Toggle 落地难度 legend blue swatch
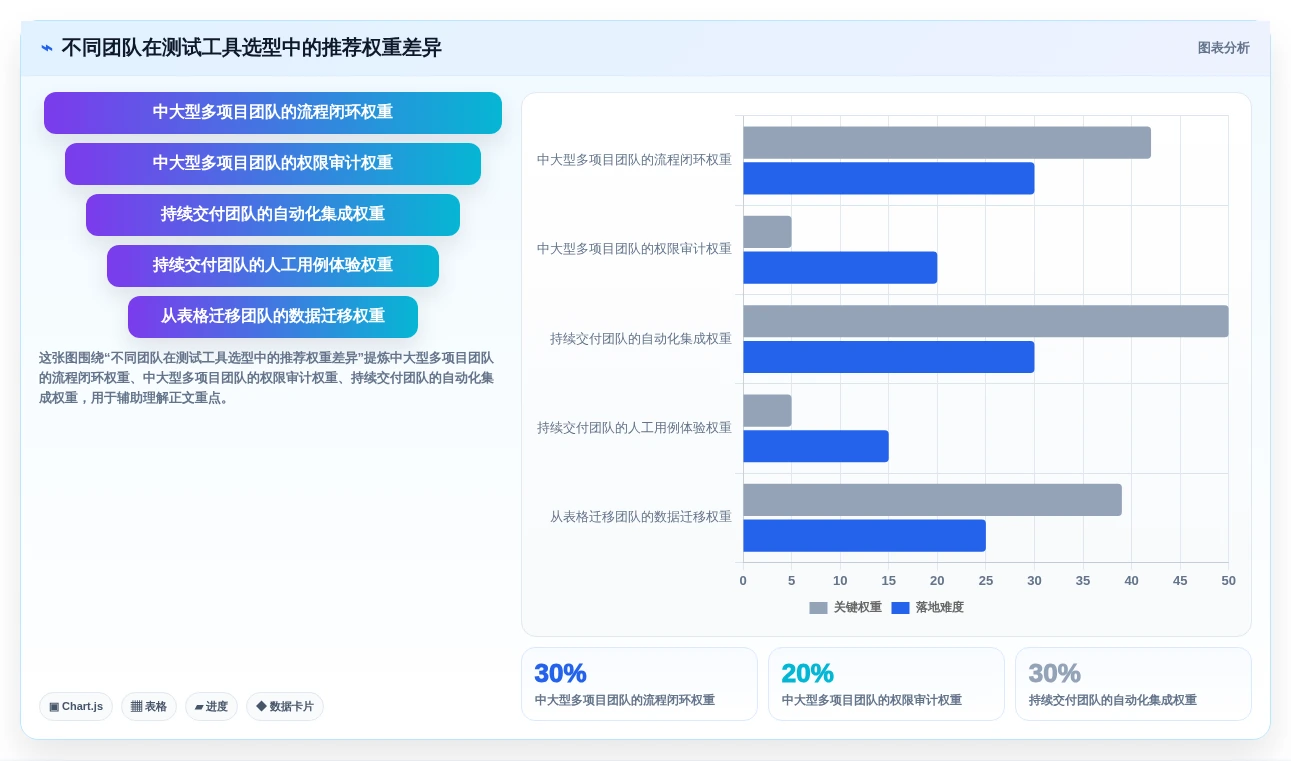The height and width of the screenshot is (761, 1291). 900,608
